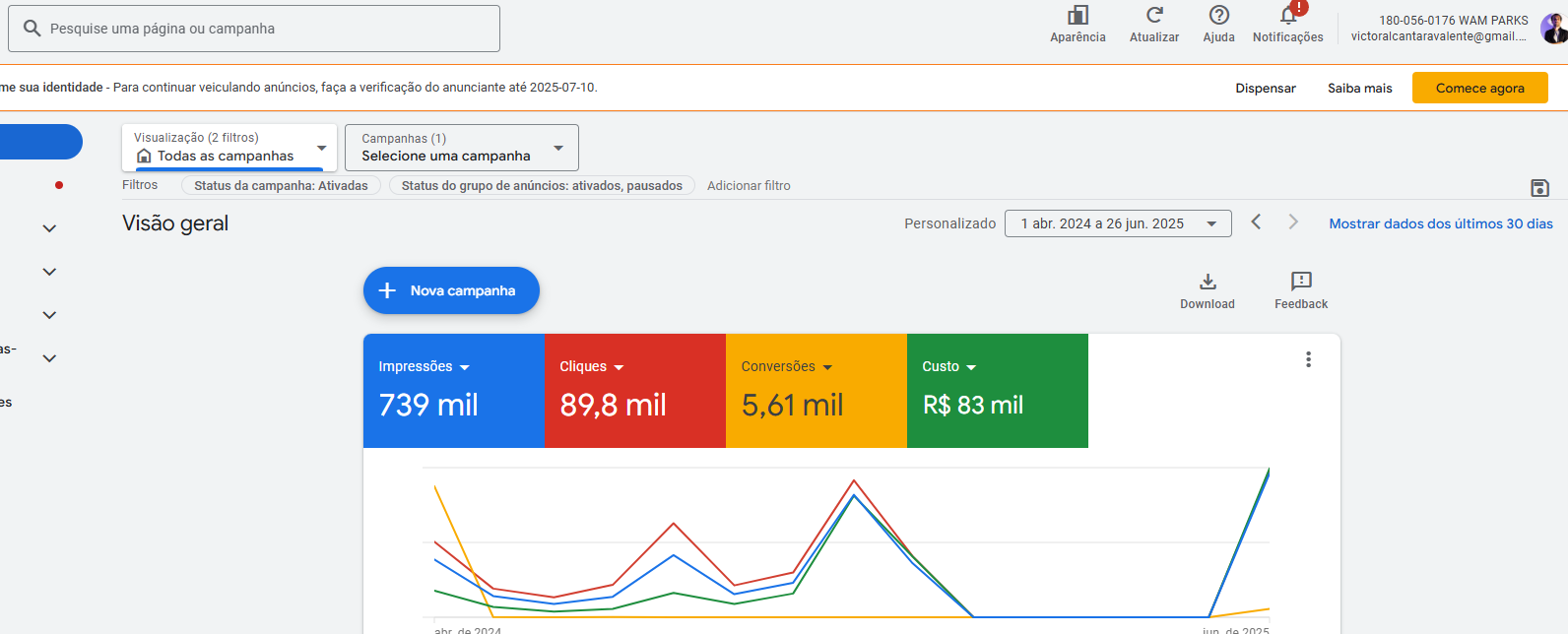The height and width of the screenshot is (634, 1568).
Task: Change the Impressões metric via its arrow
Action: coord(465,367)
